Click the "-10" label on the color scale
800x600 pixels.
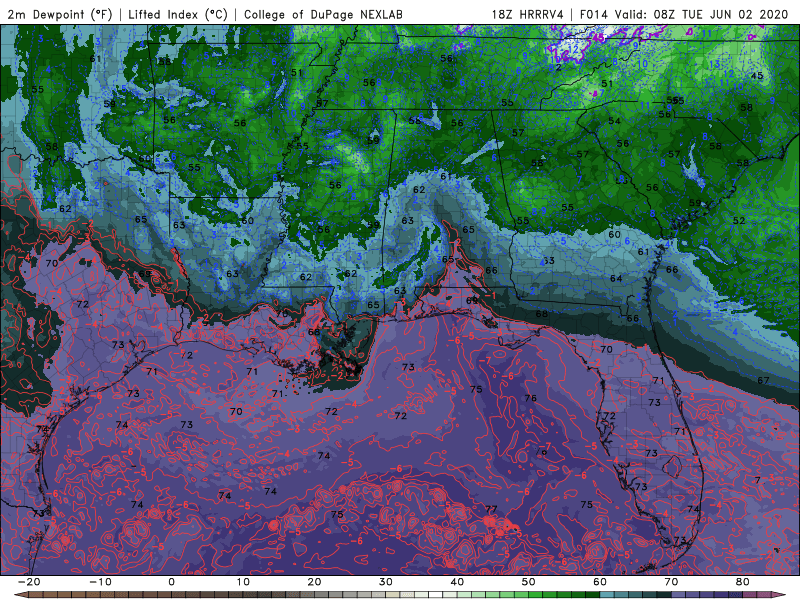(100, 582)
